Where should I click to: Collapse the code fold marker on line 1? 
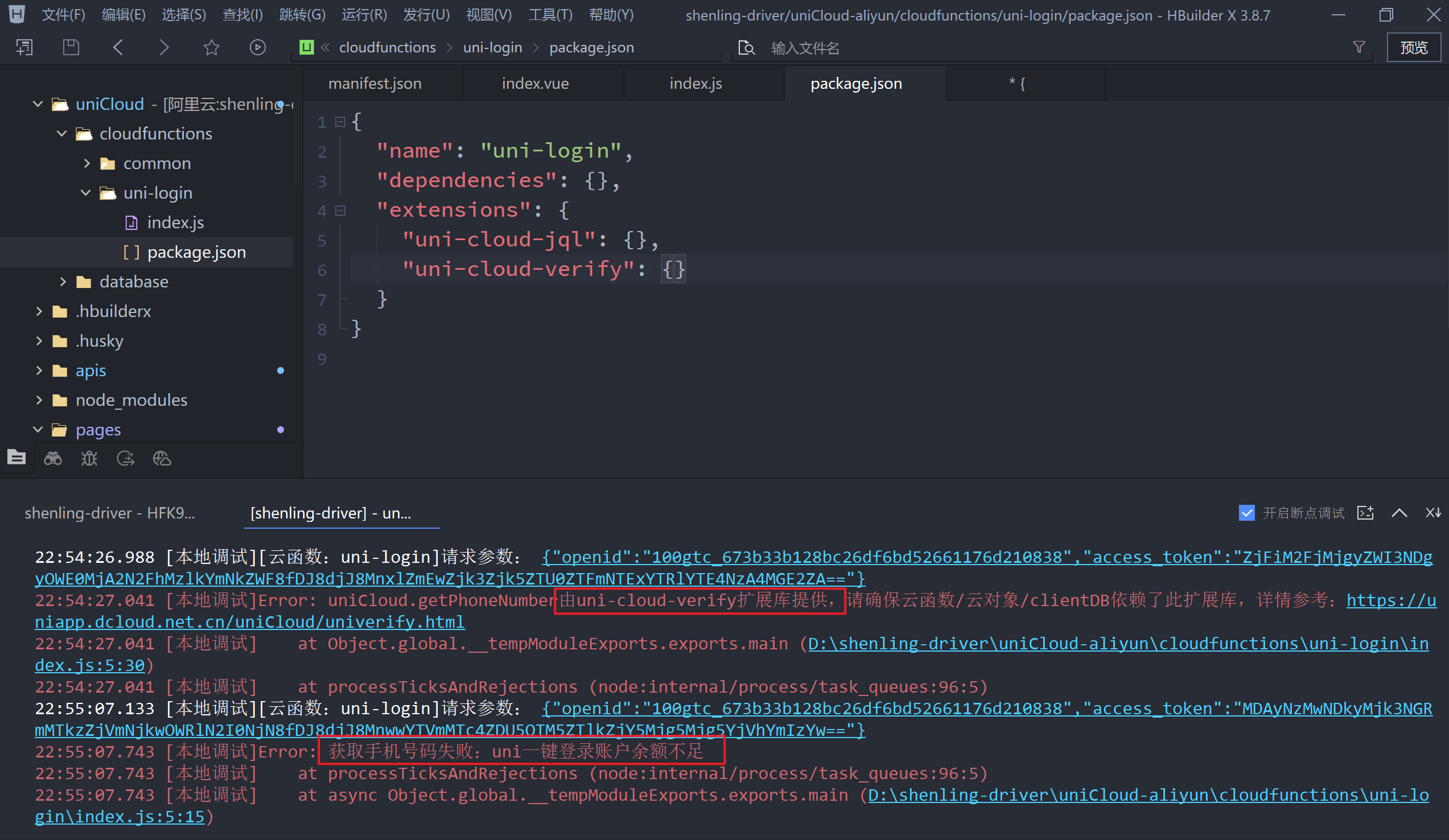(340, 122)
